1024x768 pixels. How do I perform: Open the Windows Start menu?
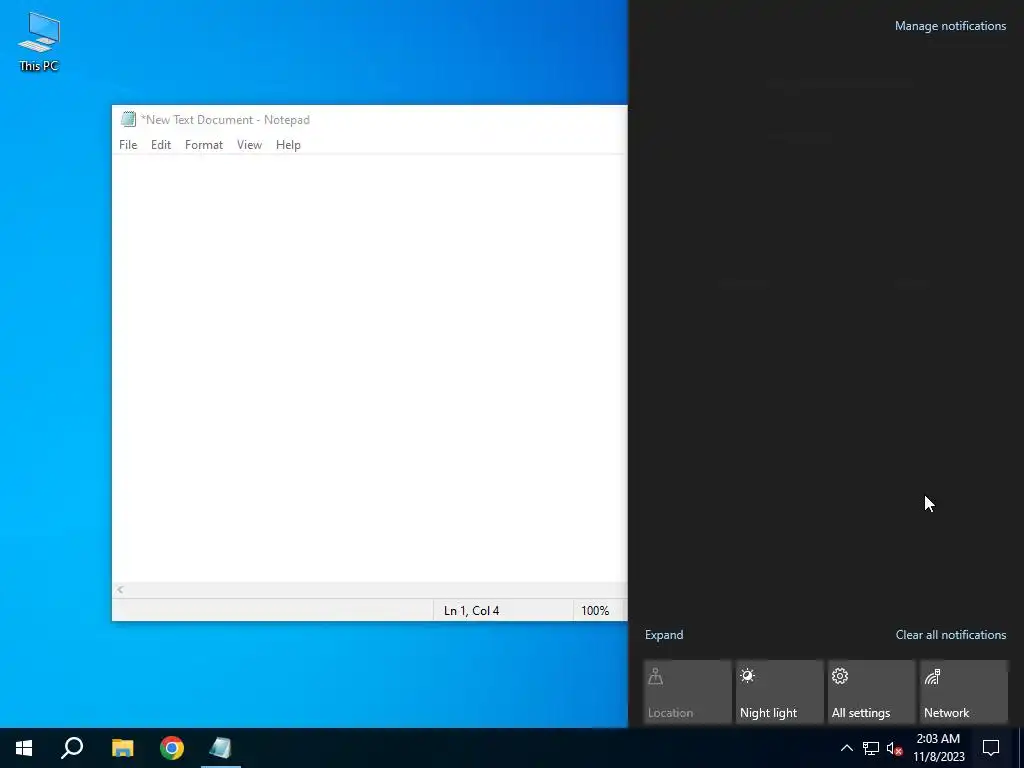pos(24,748)
